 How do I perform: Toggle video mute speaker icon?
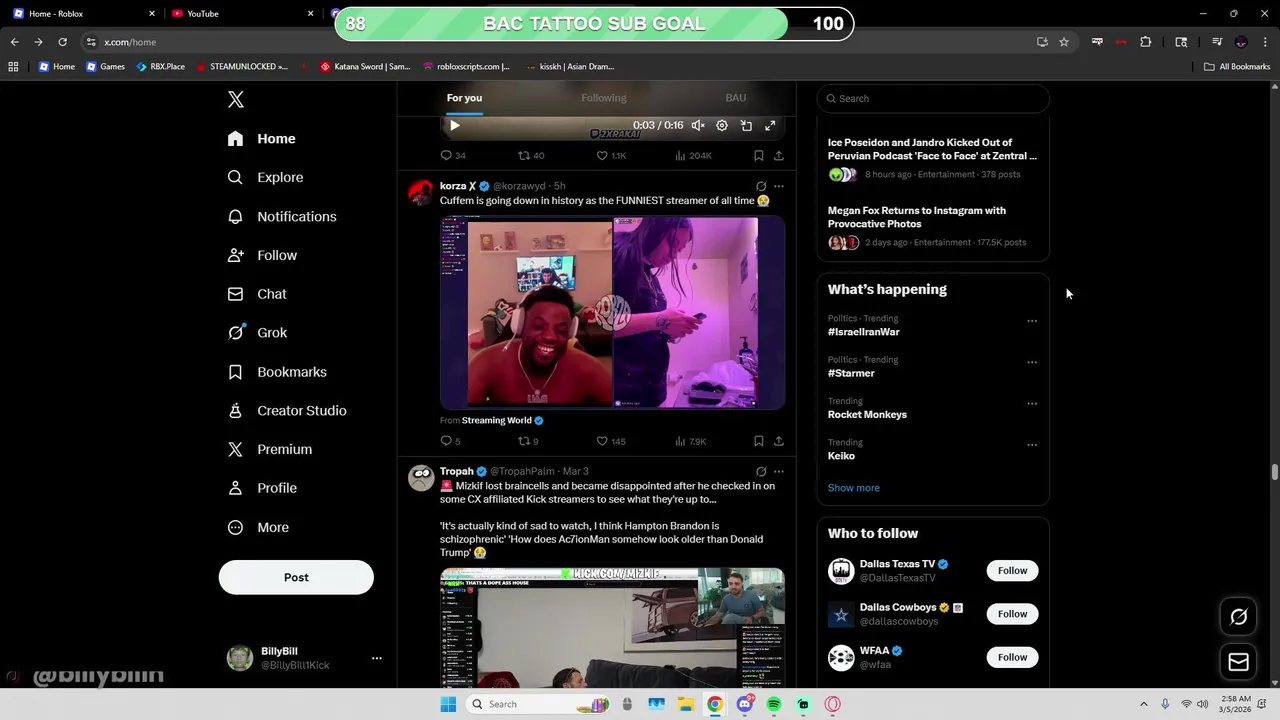pyautogui.click(x=698, y=126)
